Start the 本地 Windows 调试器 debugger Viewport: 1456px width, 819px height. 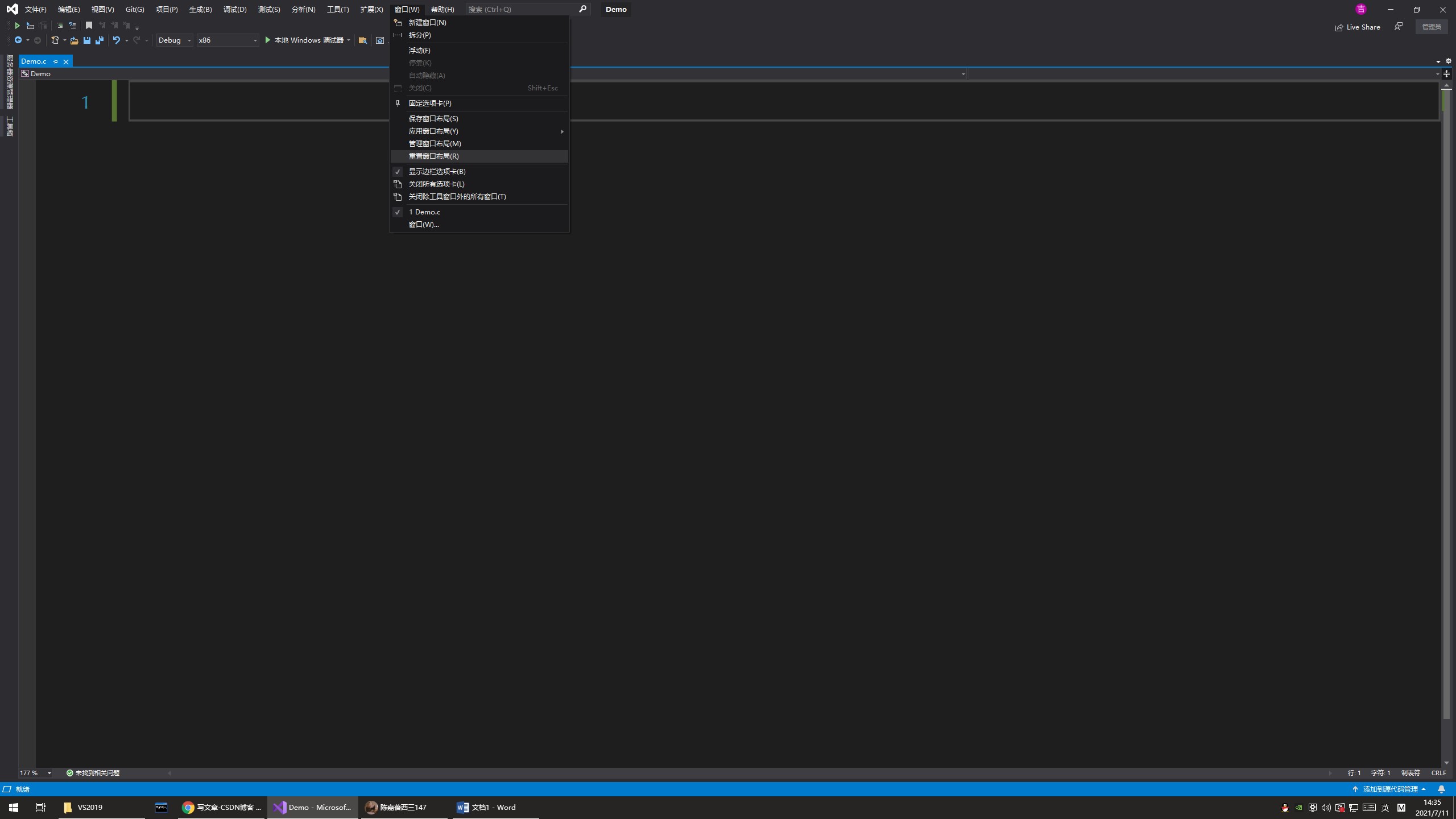point(308,40)
